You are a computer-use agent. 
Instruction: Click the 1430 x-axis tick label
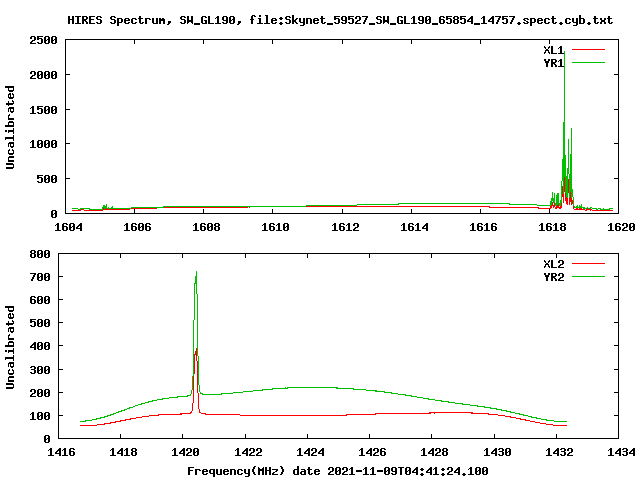coord(497,452)
